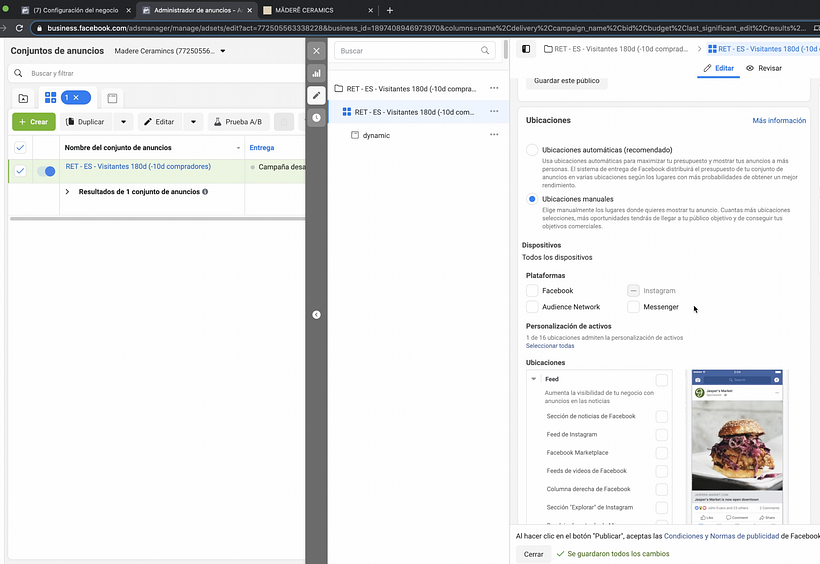Remove the 1 selected filter chip
Screen dimensions: 820x564
pos(76,97)
